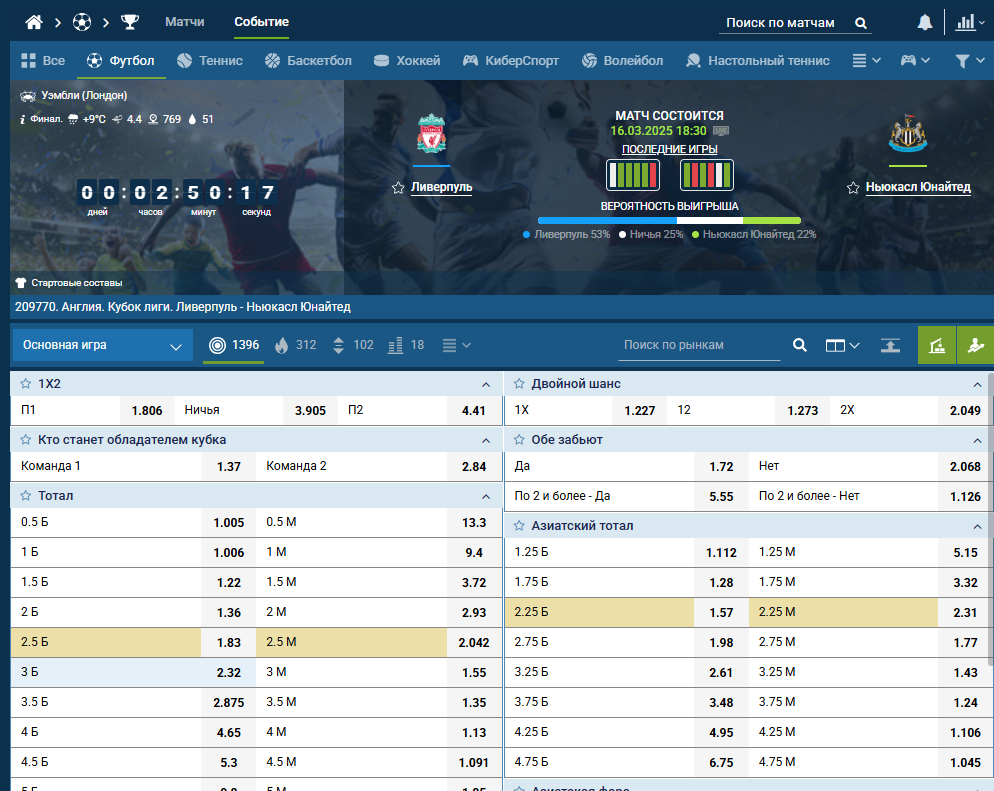The image size is (994, 791).
Task: Open the Настольный теннис tab
Action: 758,61
